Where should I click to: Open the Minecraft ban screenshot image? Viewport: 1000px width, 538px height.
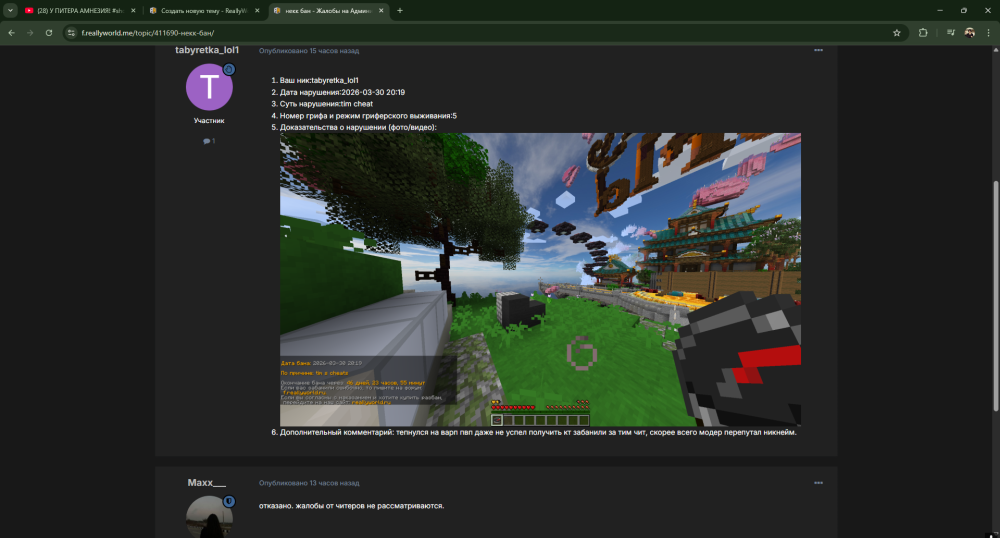540,279
